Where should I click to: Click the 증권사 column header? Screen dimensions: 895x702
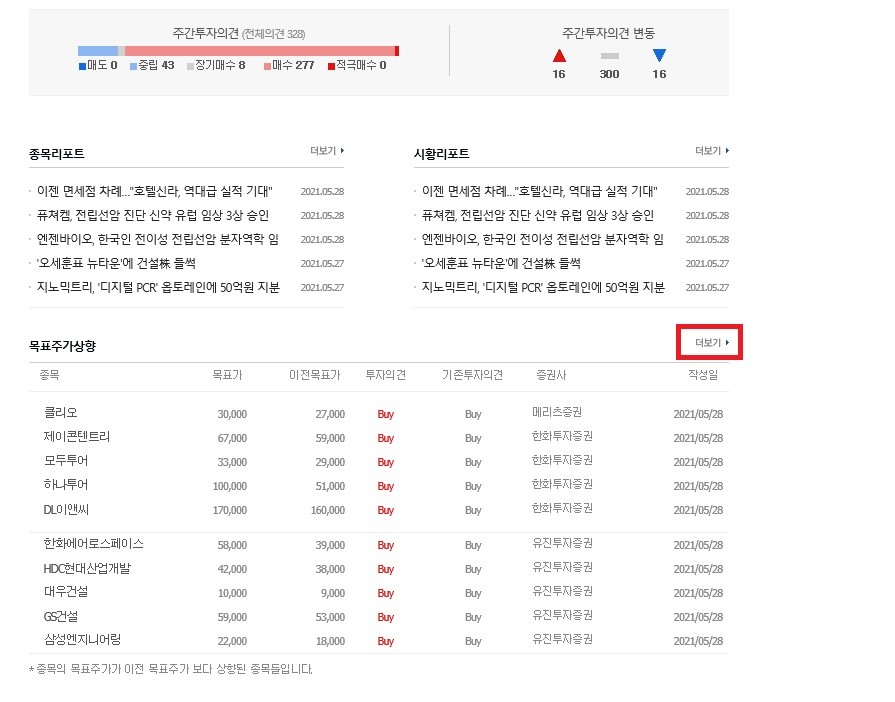pos(551,375)
